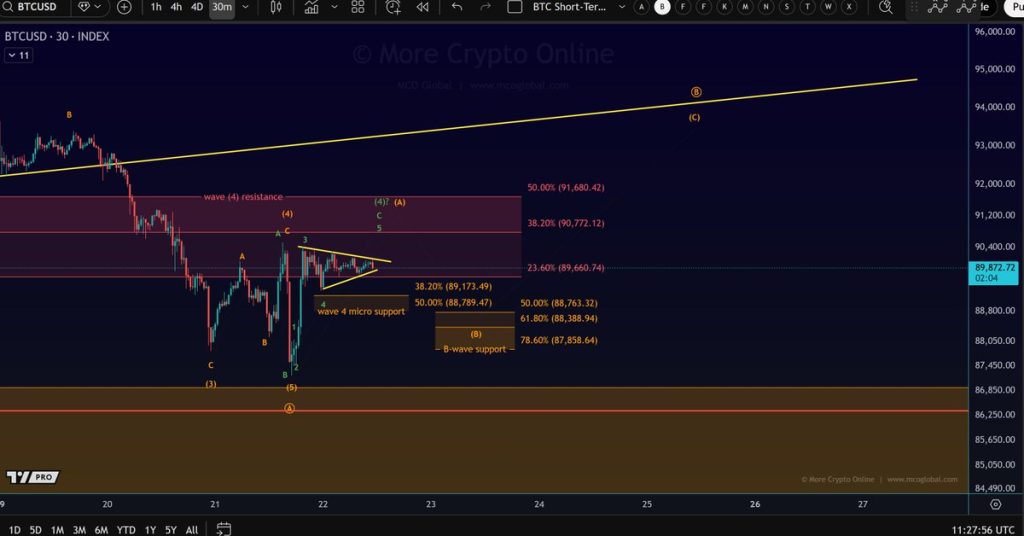
Task: Select watchlist circle K
Action: [x=727, y=7]
